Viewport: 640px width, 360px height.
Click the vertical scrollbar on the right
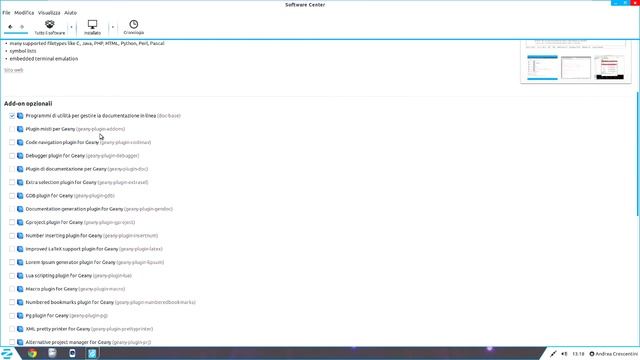(x=638, y=154)
